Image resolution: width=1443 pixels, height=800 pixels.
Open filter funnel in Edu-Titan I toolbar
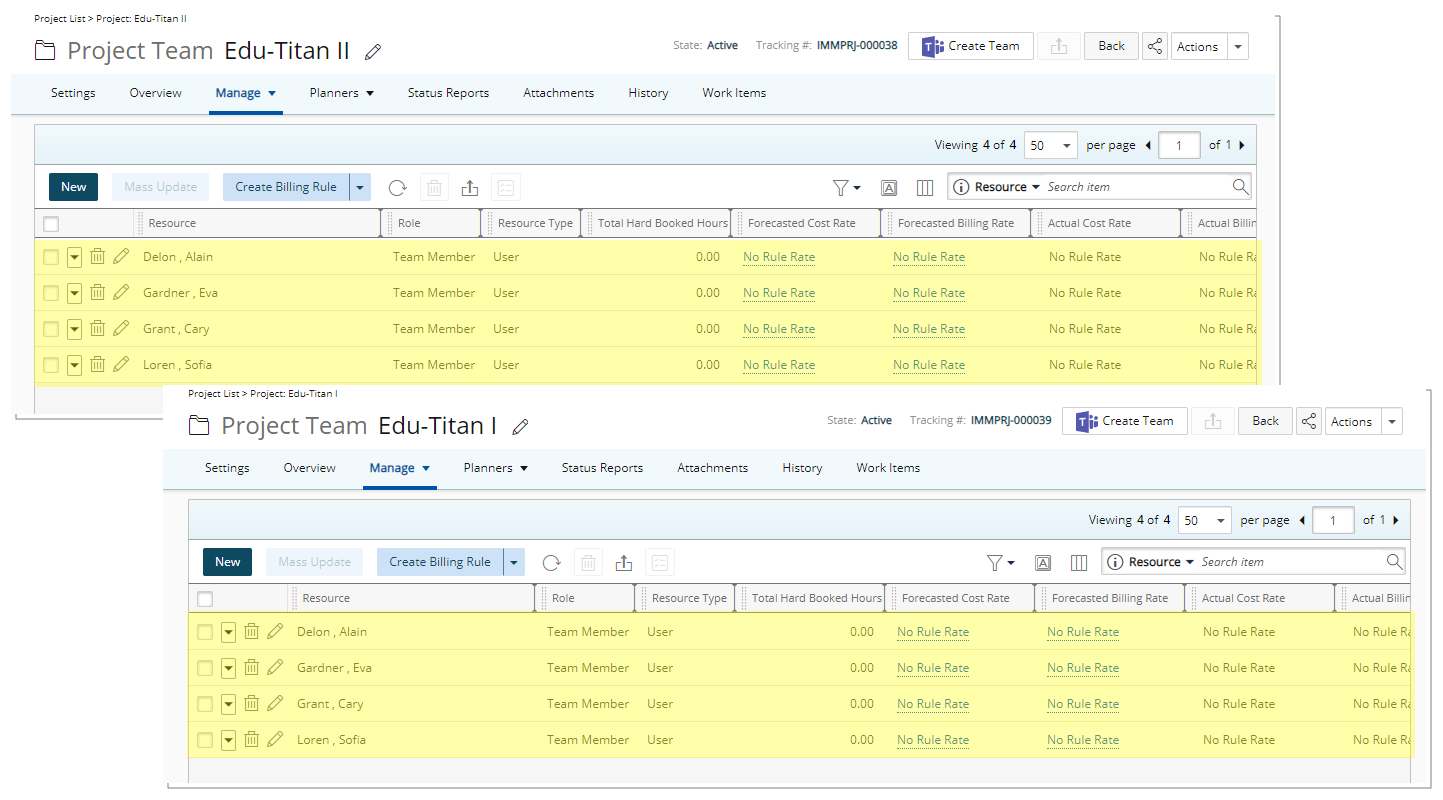1000,562
